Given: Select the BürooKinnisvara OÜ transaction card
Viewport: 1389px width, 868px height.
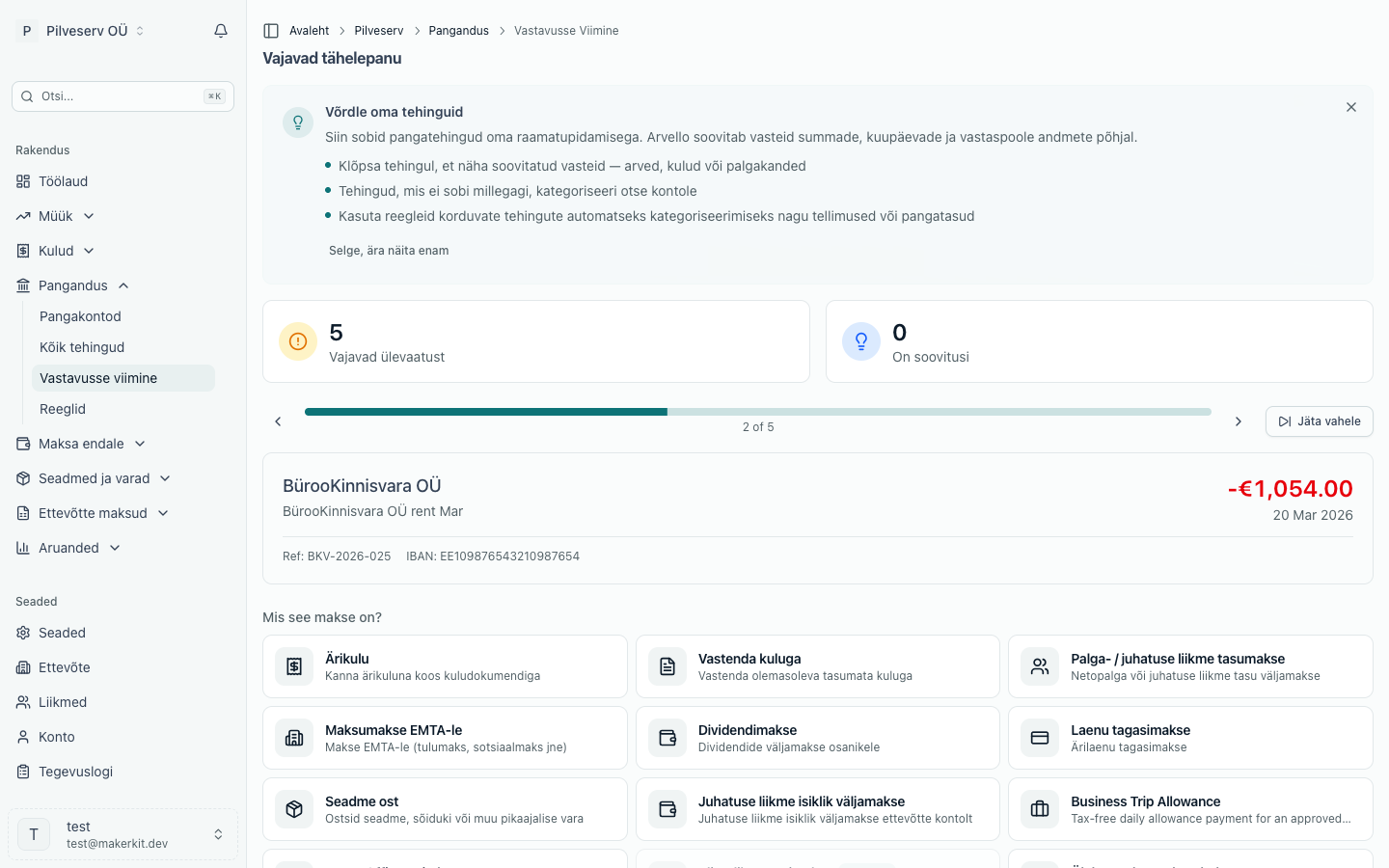Looking at the screenshot, I should (818, 518).
